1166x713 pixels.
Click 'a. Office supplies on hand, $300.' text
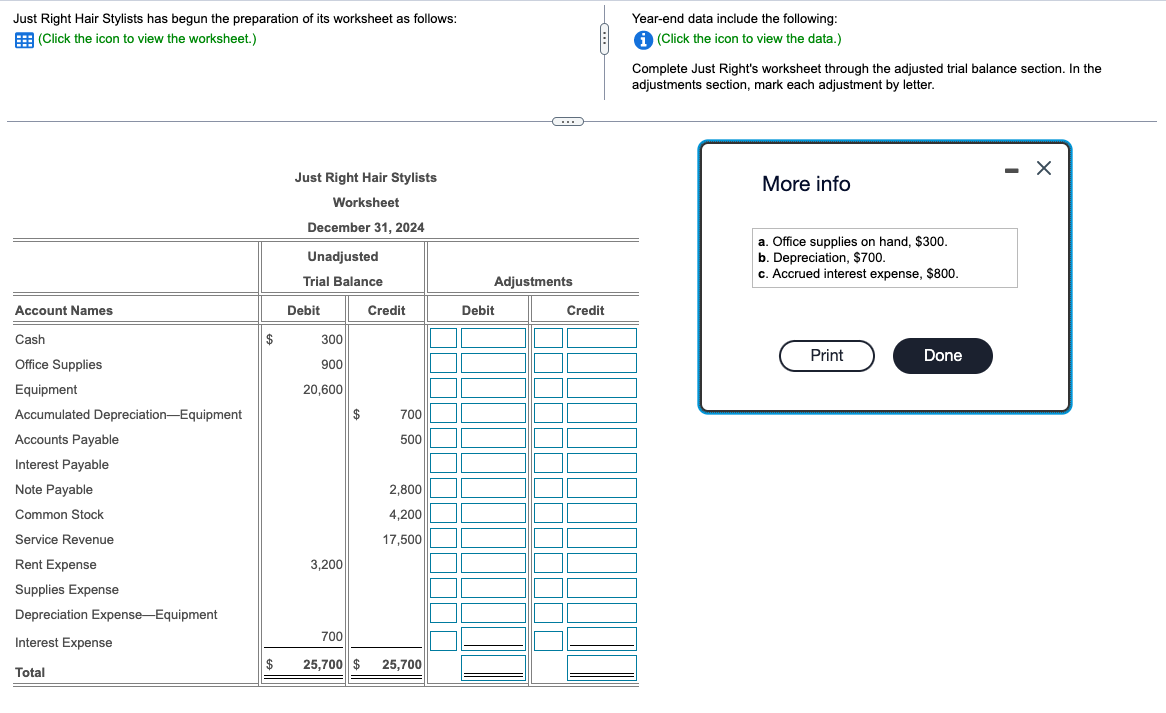(x=852, y=242)
